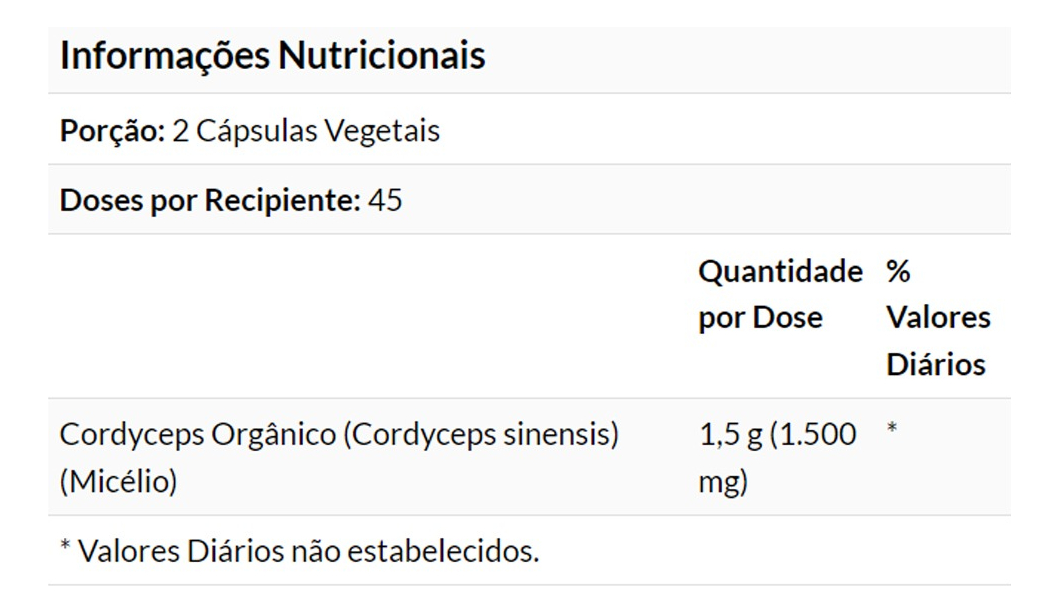This screenshot has width=1059, height=613.
Task: Click the "2 Cápsulas Vegetais" serving text
Action: [306, 131]
